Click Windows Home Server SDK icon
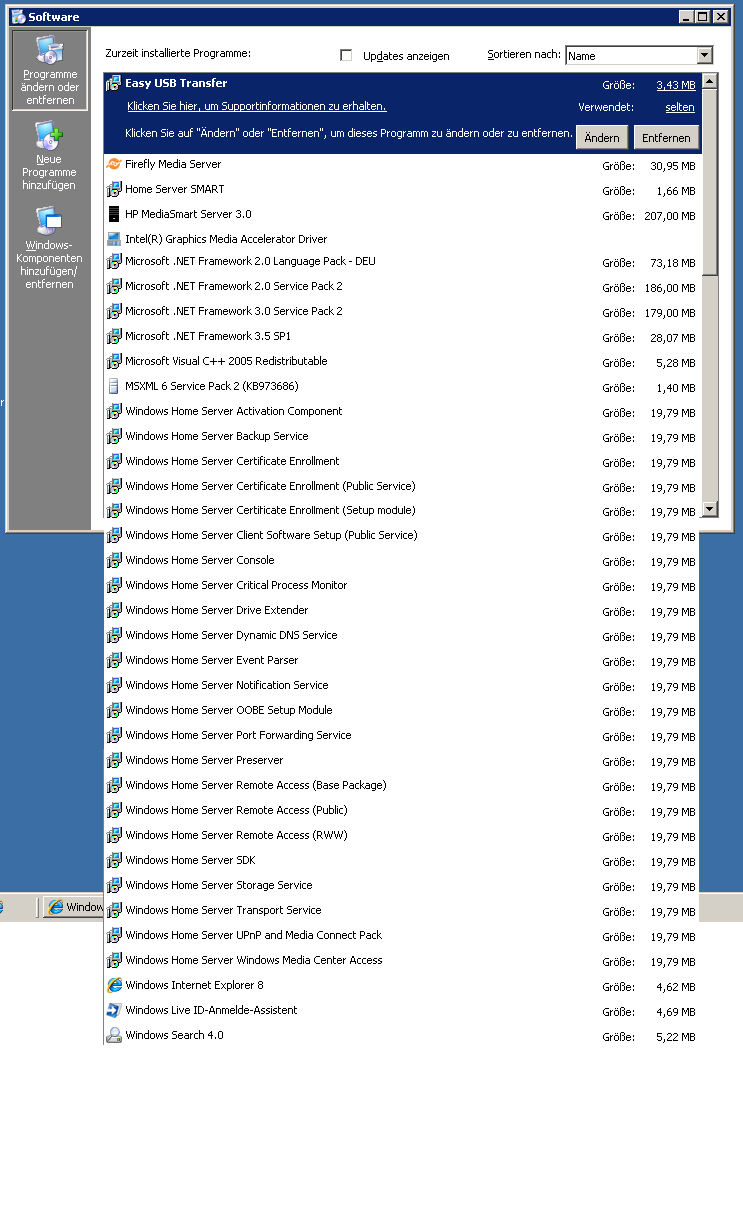This screenshot has height=1220, width=743. (x=114, y=861)
